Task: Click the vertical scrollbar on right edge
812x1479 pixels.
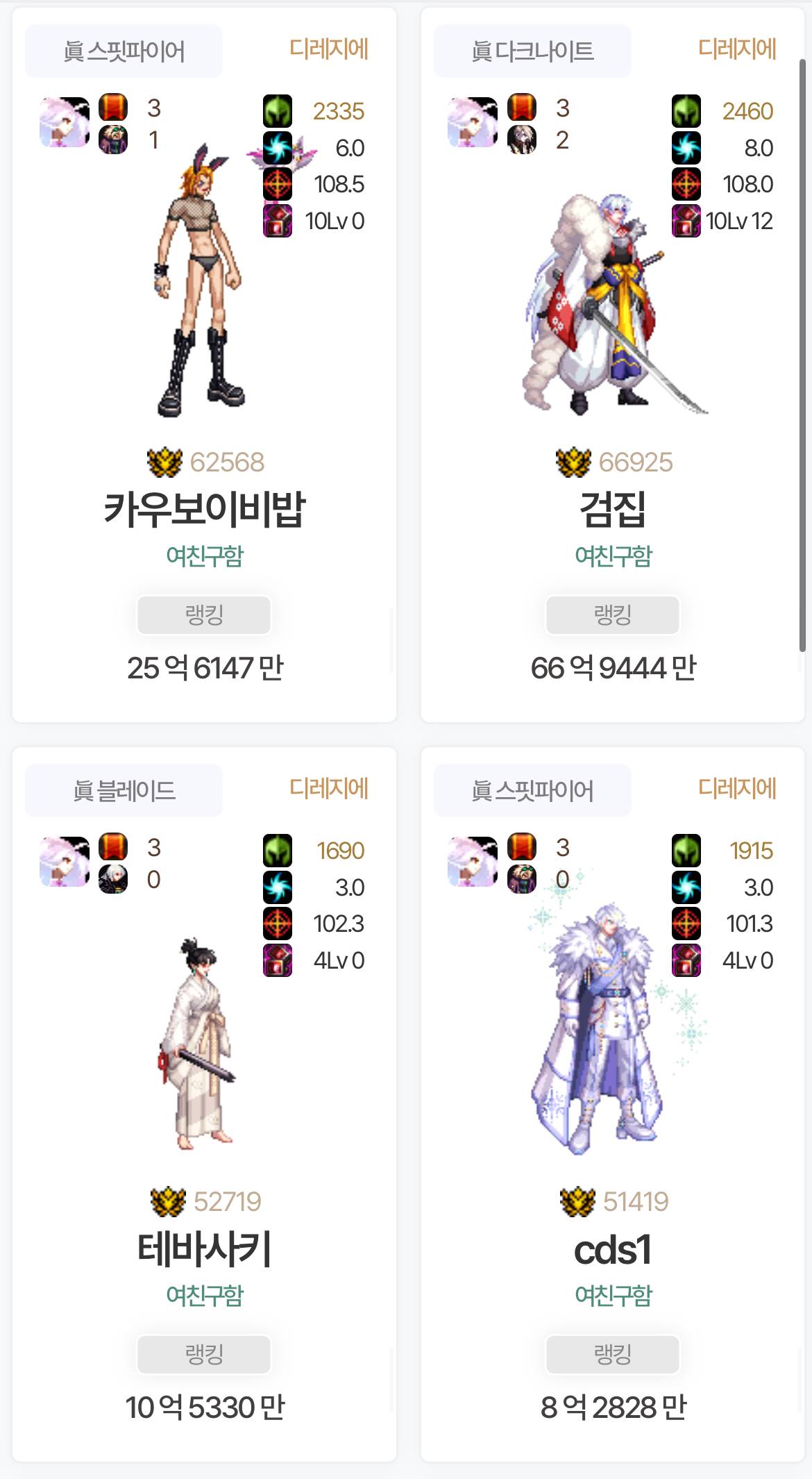Action: click(802, 354)
